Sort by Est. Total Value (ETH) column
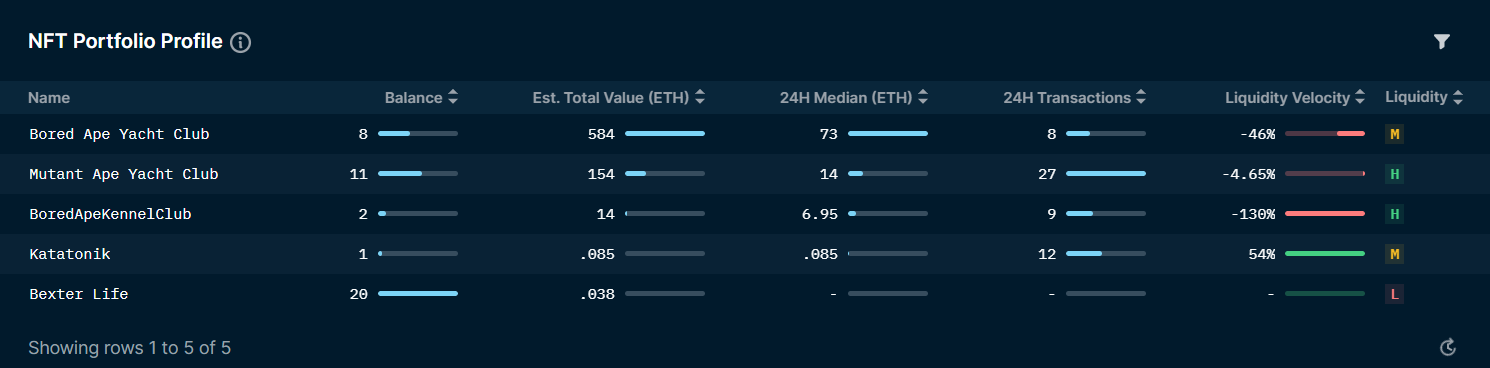 [619, 98]
